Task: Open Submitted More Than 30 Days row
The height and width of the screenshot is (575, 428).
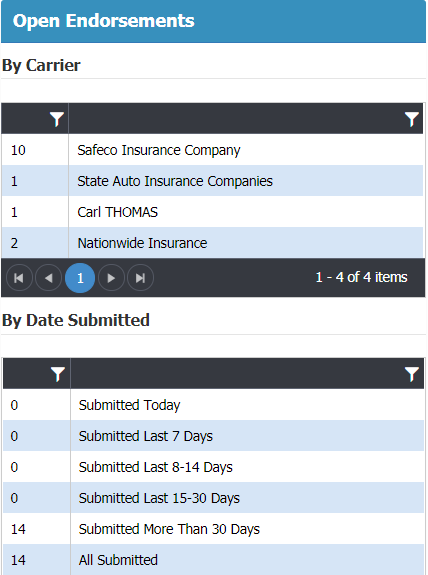Action: (213, 529)
